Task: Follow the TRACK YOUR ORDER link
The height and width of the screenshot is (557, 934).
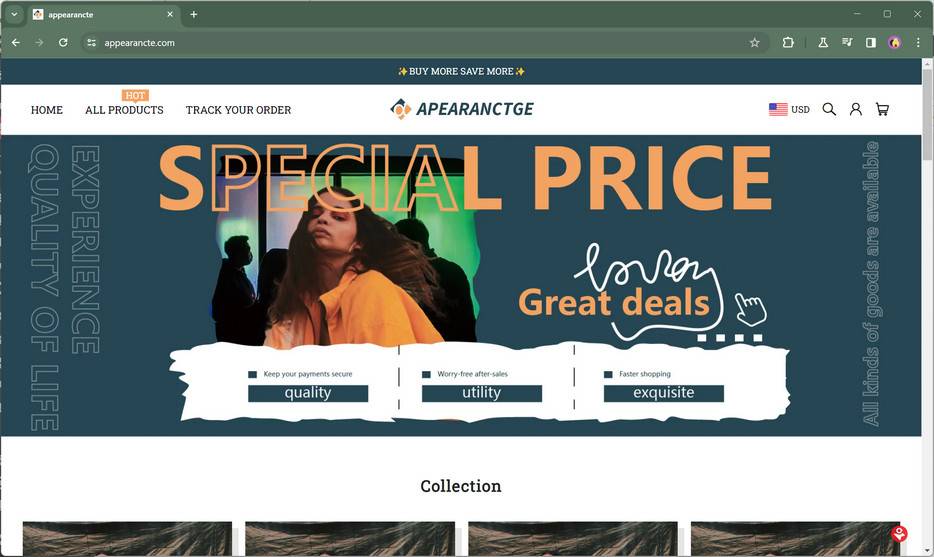Action: [238, 110]
